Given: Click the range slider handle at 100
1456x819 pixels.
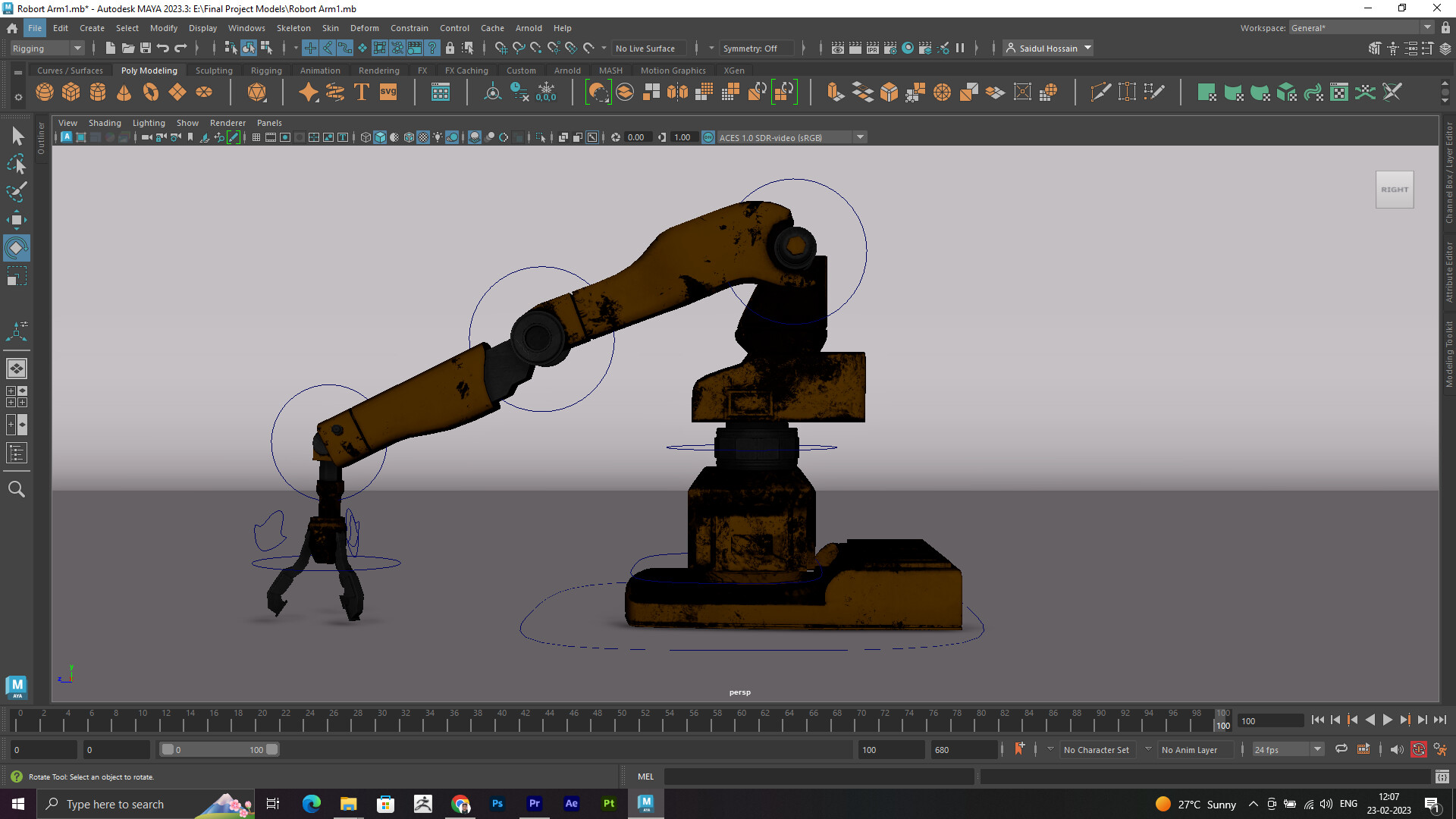Looking at the screenshot, I should (x=272, y=749).
